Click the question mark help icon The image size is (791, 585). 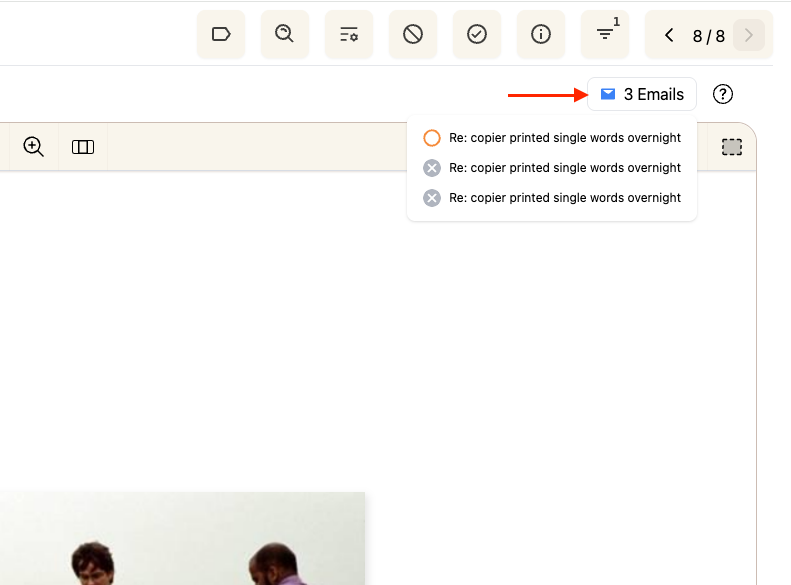click(x=722, y=94)
